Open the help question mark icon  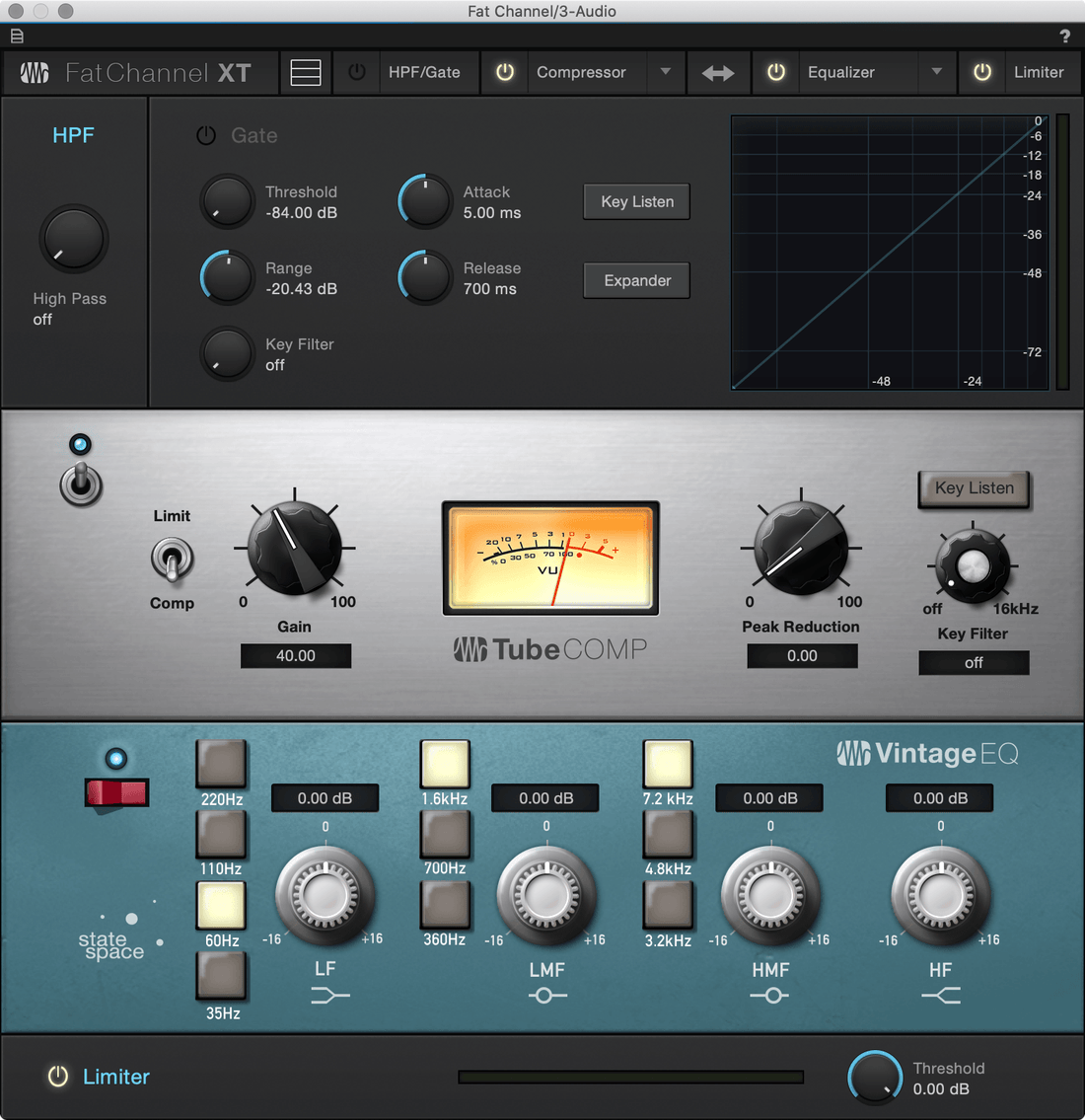[1064, 36]
